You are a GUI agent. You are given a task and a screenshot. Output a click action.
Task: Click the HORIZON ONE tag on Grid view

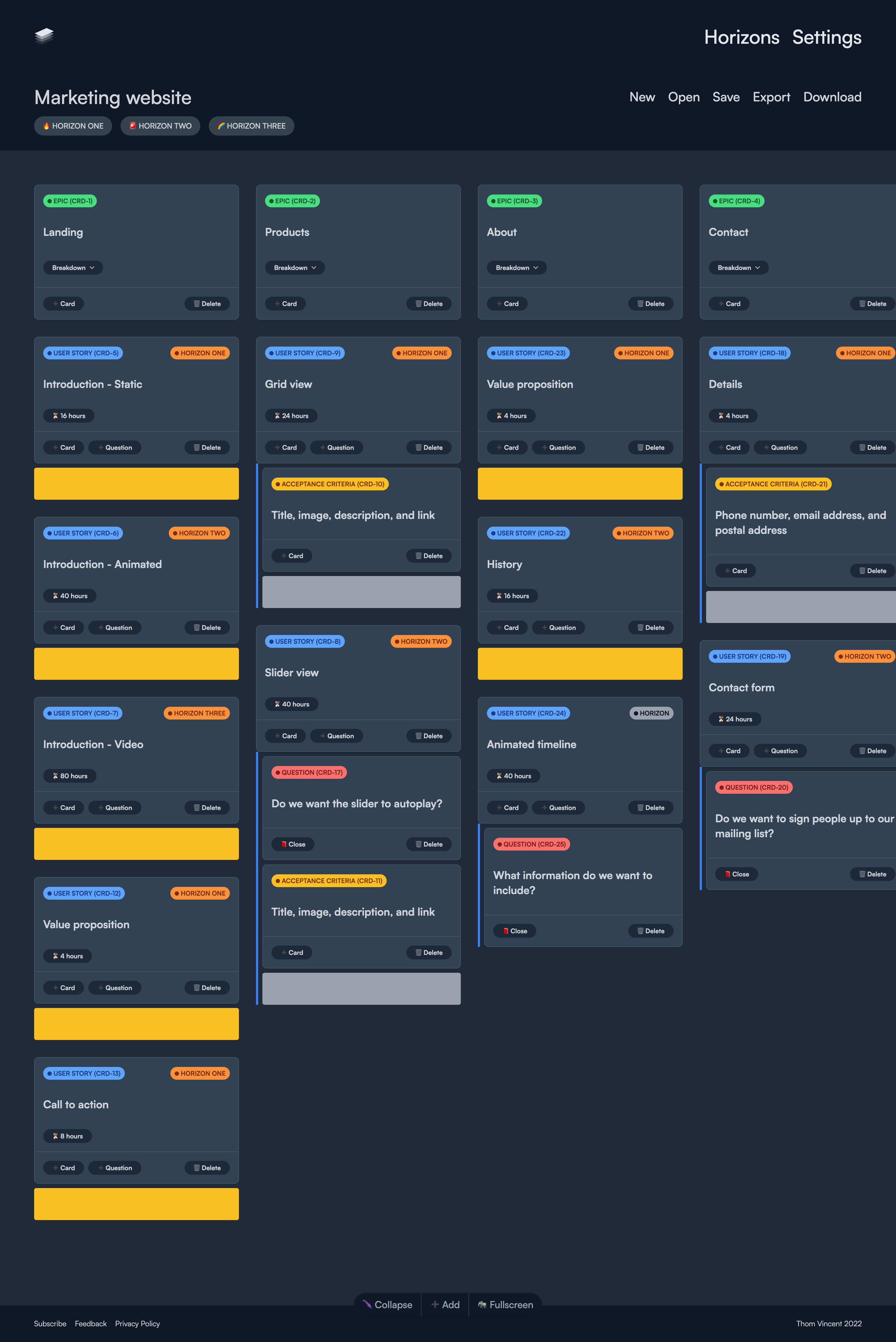coord(422,353)
